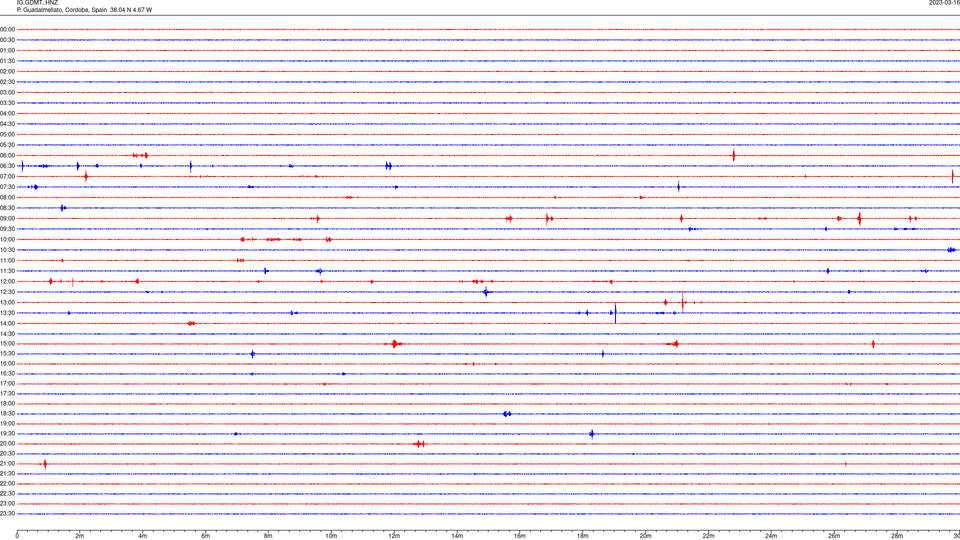This screenshot has height=540, width=960.
Task: Pick the 28m axis tick label
Action: pos(897,536)
